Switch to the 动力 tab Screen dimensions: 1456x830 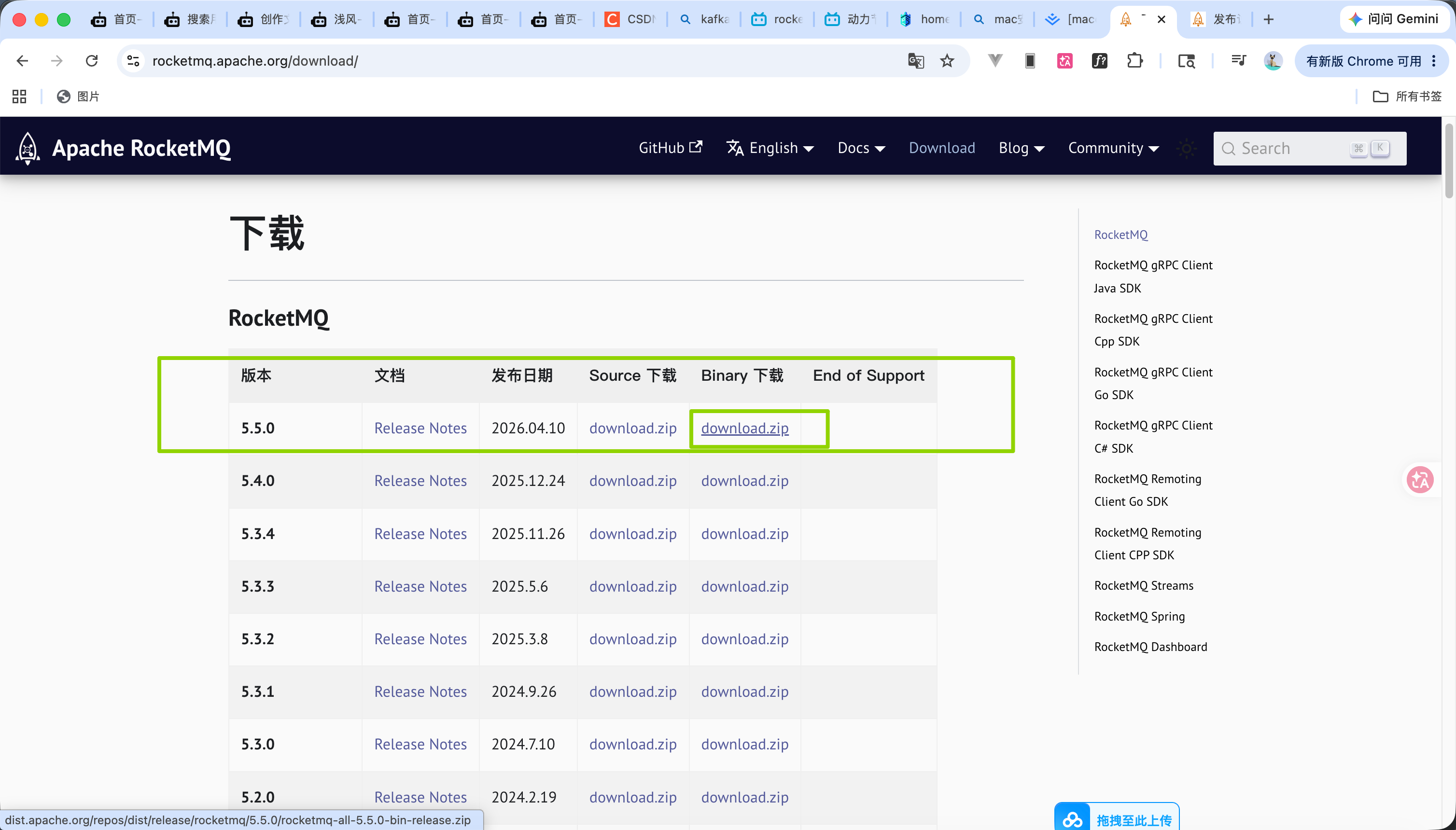(850, 19)
